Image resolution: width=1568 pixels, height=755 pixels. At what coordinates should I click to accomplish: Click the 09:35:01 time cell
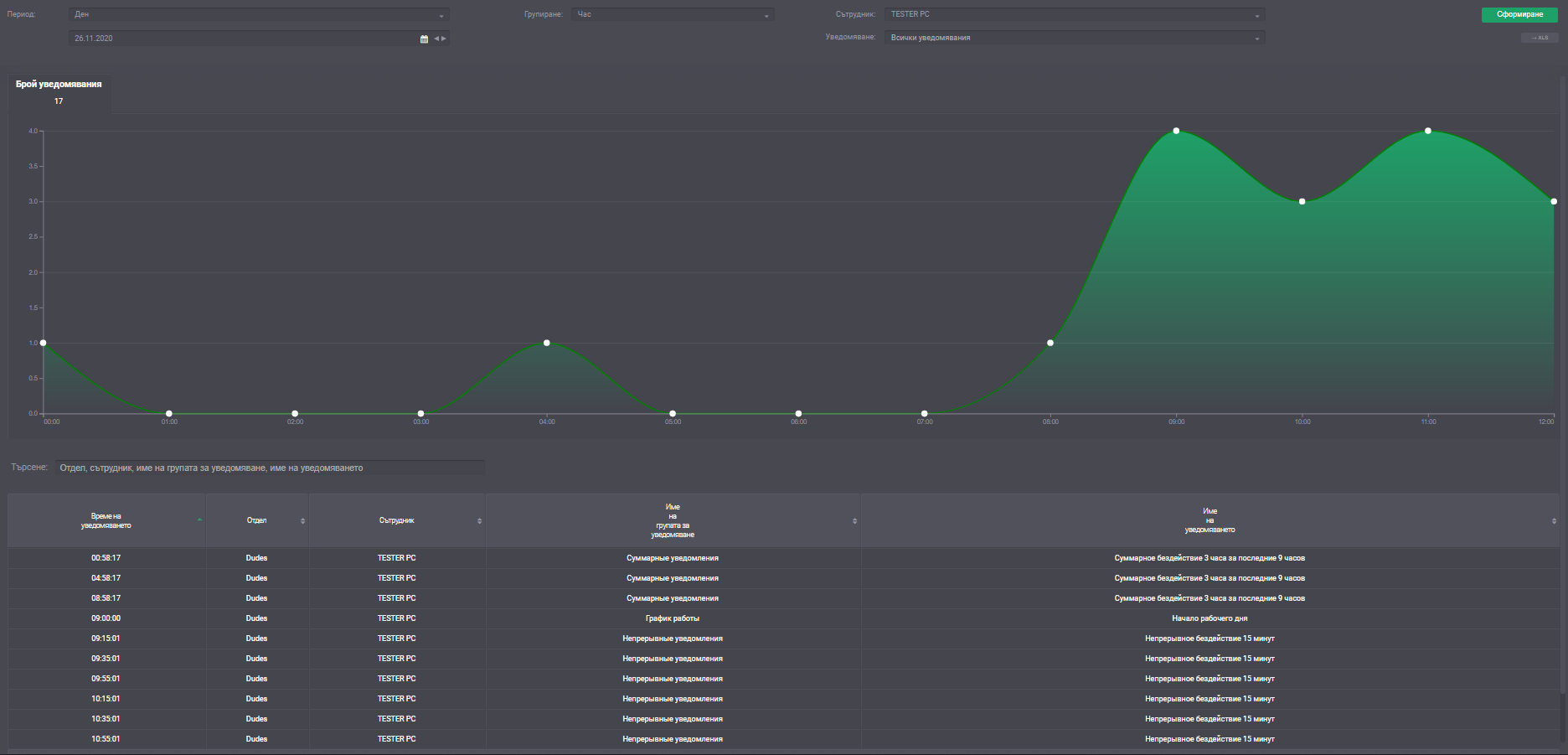click(x=106, y=659)
